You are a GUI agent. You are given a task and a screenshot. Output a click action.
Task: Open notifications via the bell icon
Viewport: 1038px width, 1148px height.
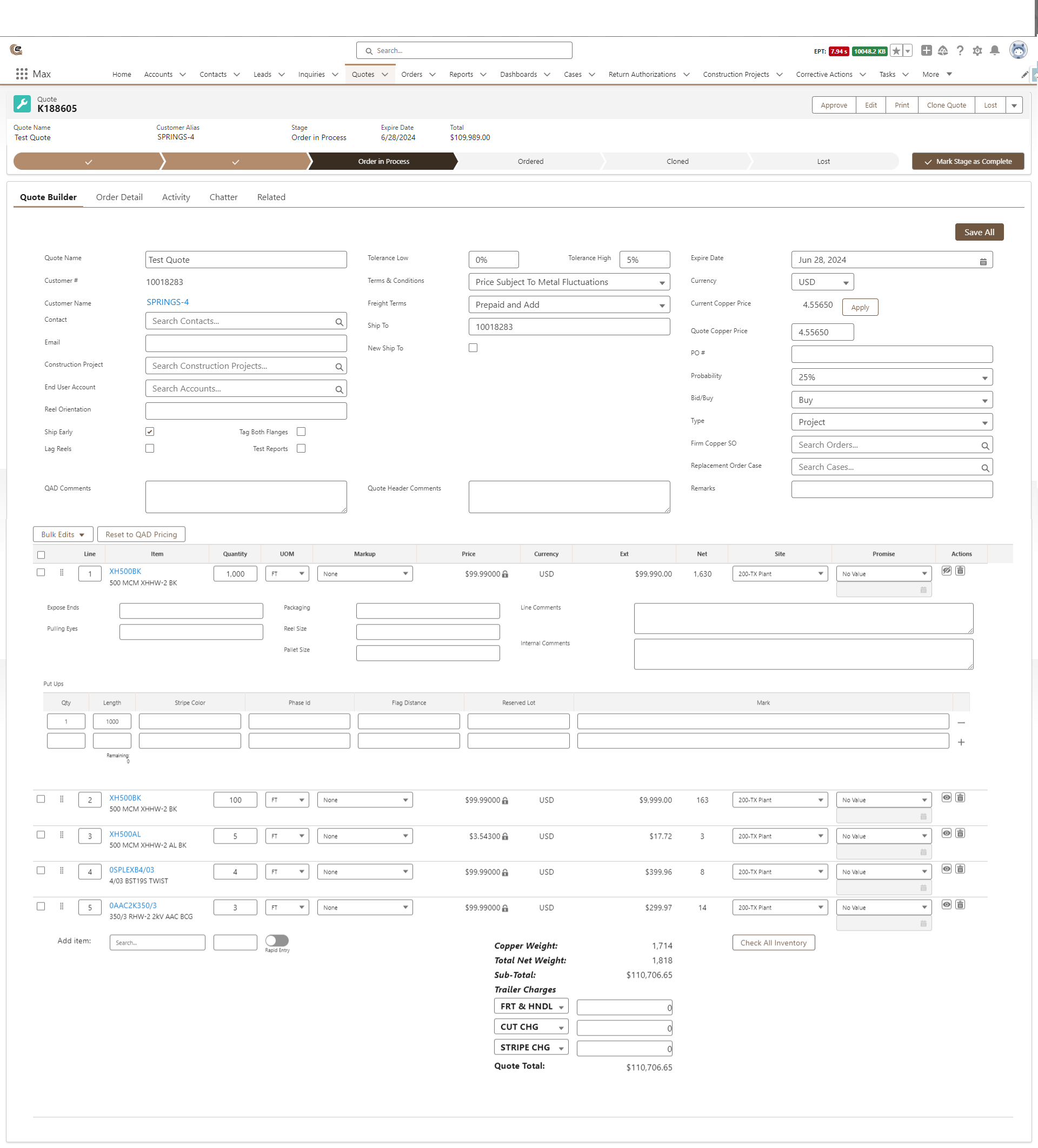click(995, 51)
